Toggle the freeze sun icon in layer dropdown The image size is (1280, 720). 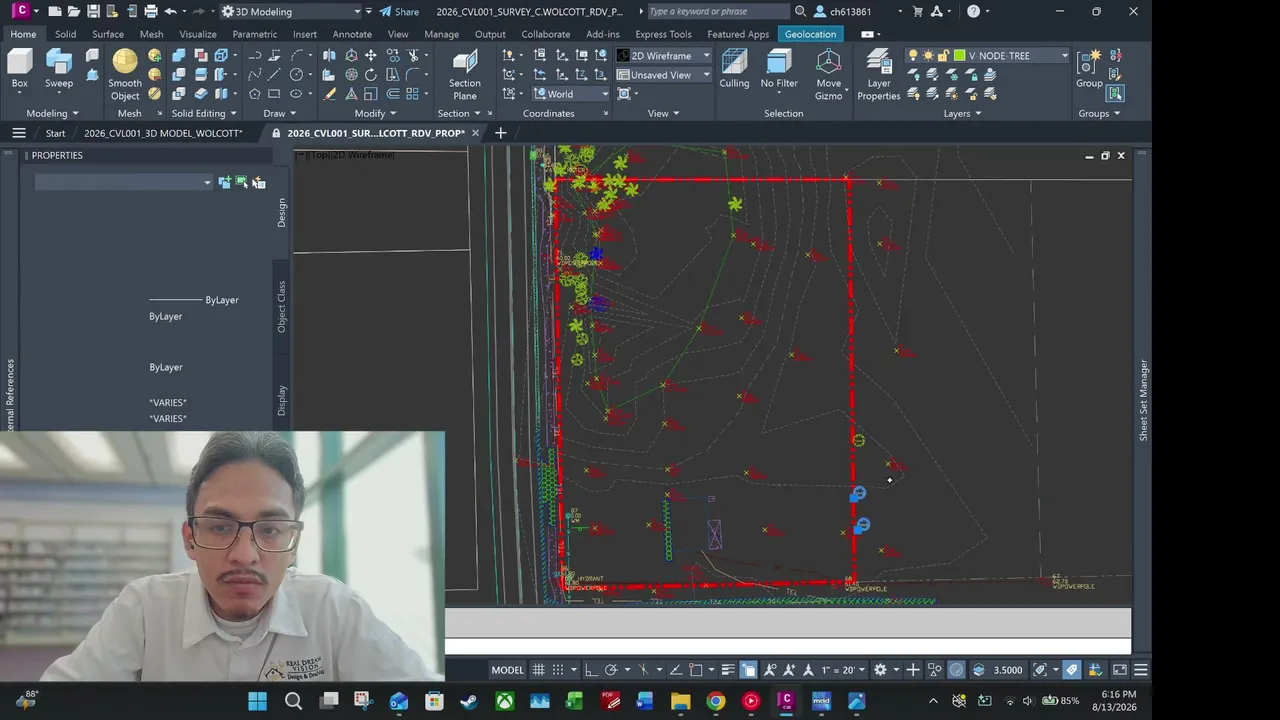[929, 56]
